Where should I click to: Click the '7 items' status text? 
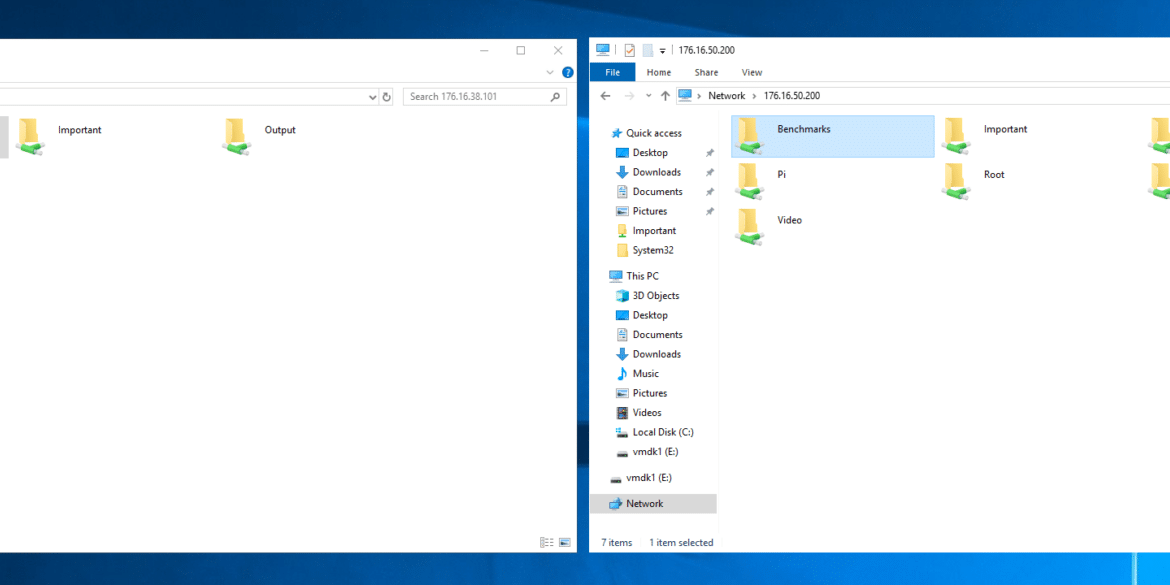[x=617, y=542]
